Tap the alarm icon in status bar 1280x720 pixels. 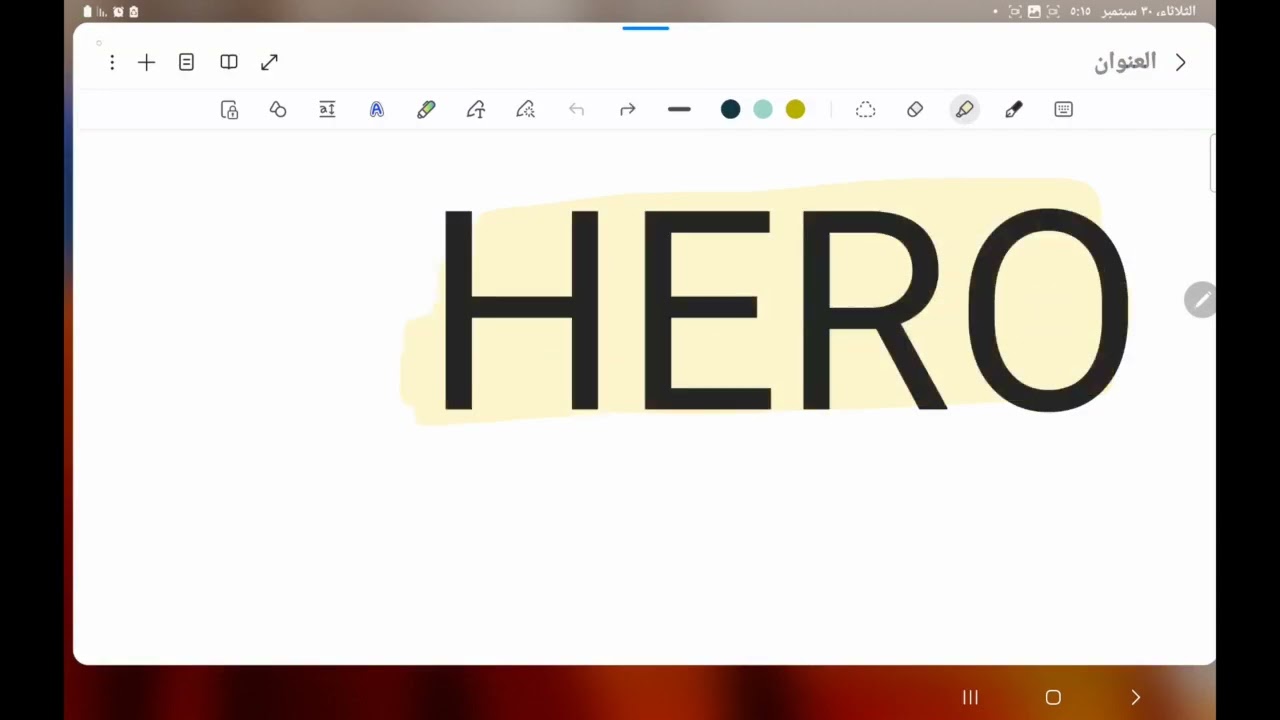click(x=118, y=12)
